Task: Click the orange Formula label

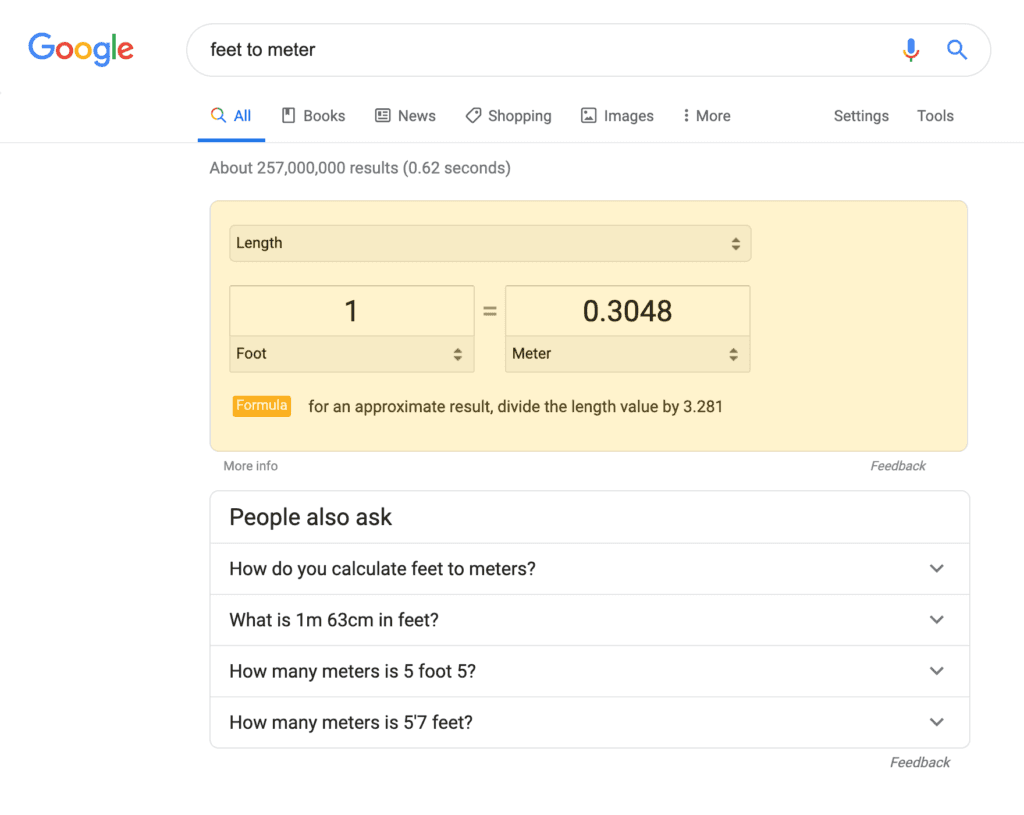Action: [x=262, y=406]
